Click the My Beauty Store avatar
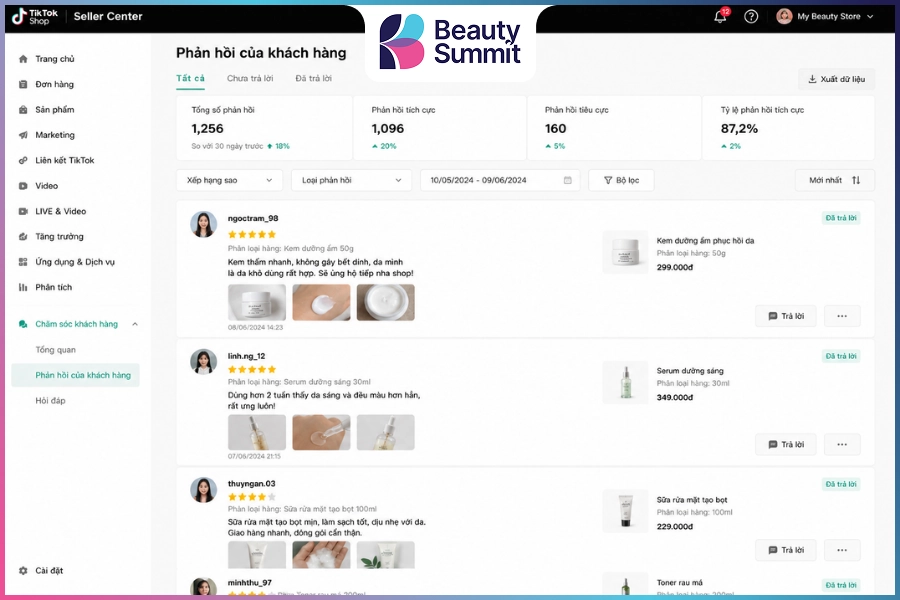The width and height of the screenshot is (900, 600). pyautogui.click(x=784, y=16)
